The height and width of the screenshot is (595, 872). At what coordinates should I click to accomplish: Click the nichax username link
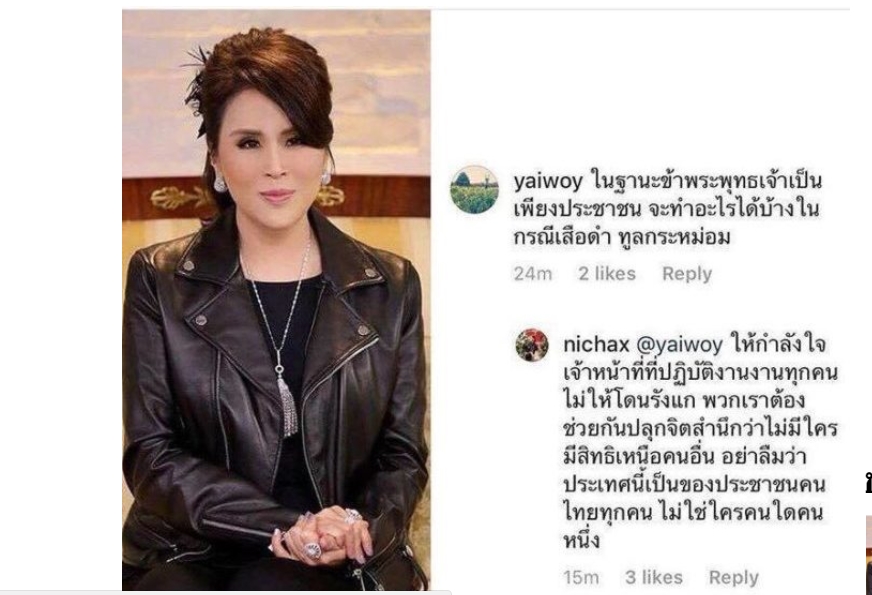point(596,344)
